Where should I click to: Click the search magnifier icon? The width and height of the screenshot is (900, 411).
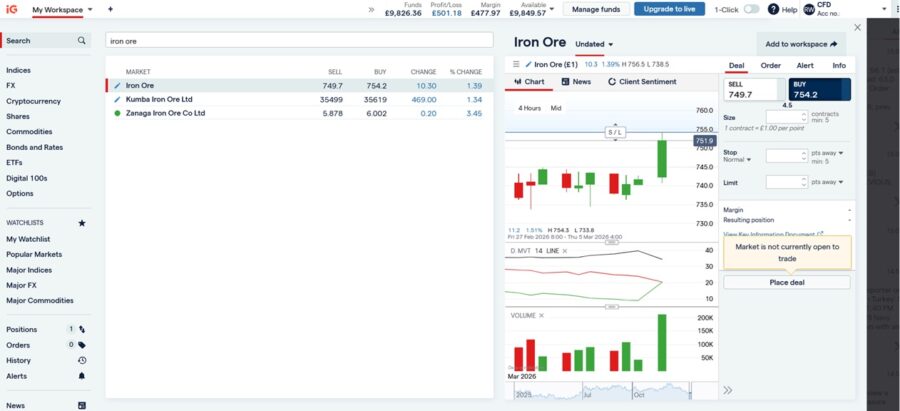(x=82, y=41)
